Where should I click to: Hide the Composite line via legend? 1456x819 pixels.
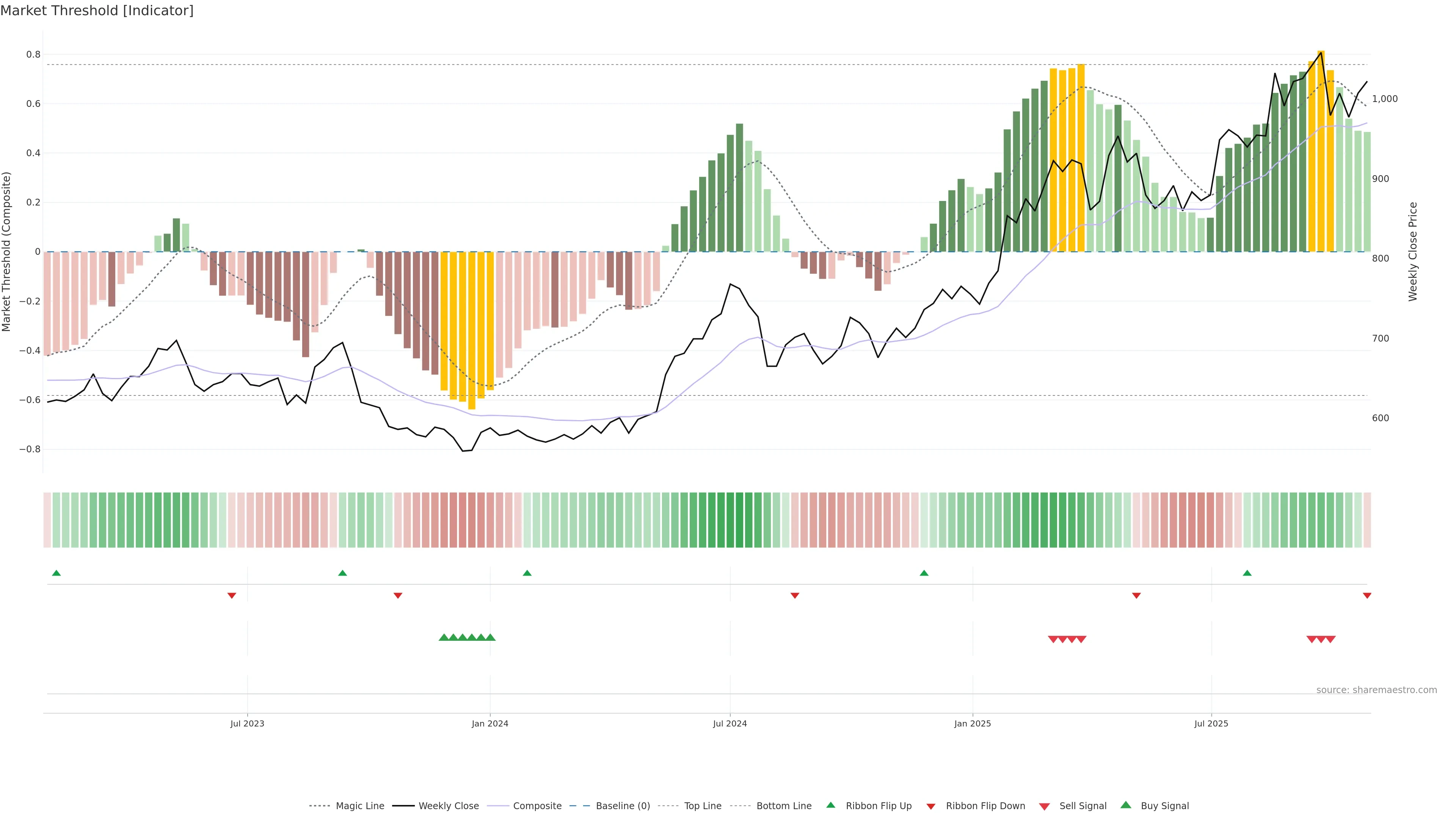[x=537, y=806]
